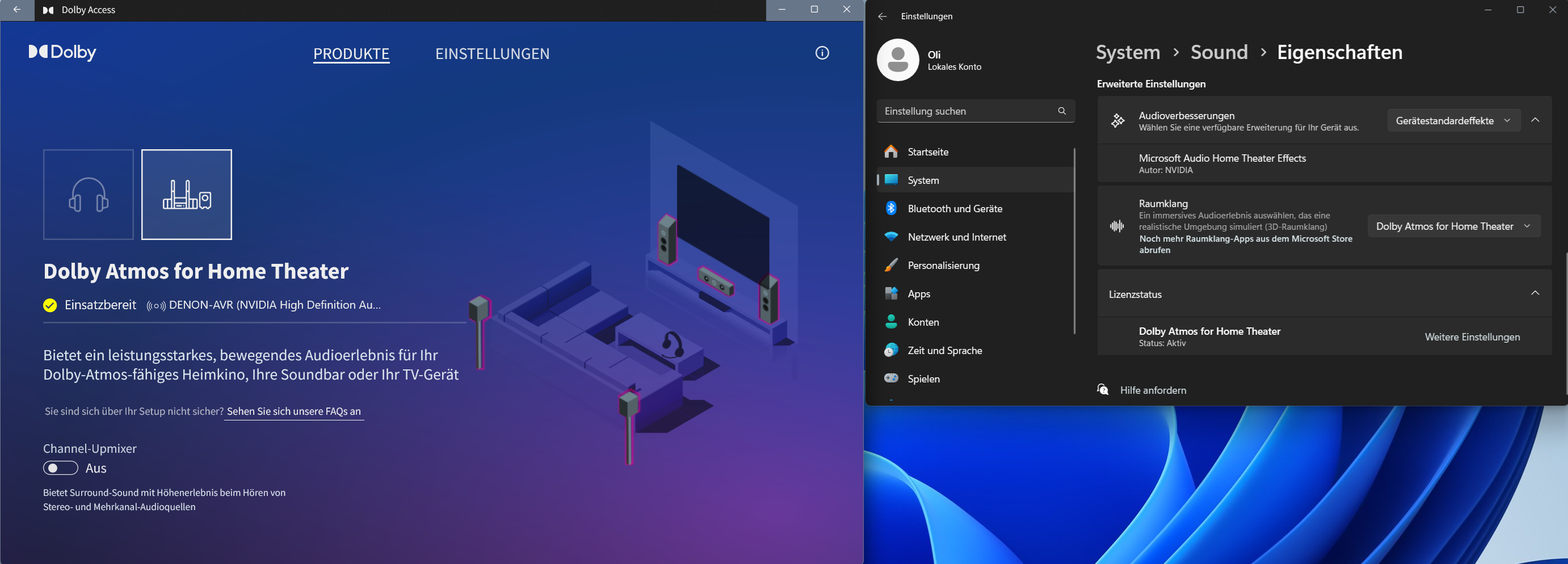Go back in the Dolby Access title bar
Image resolution: width=1568 pixels, height=564 pixels.
pyautogui.click(x=17, y=10)
